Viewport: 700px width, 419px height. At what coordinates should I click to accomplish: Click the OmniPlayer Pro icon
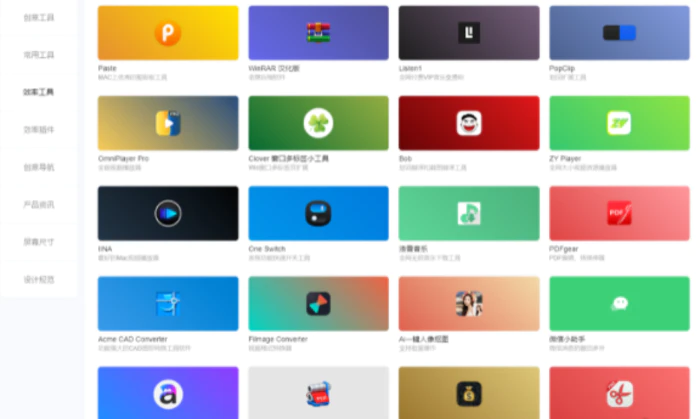coord(168,123)
